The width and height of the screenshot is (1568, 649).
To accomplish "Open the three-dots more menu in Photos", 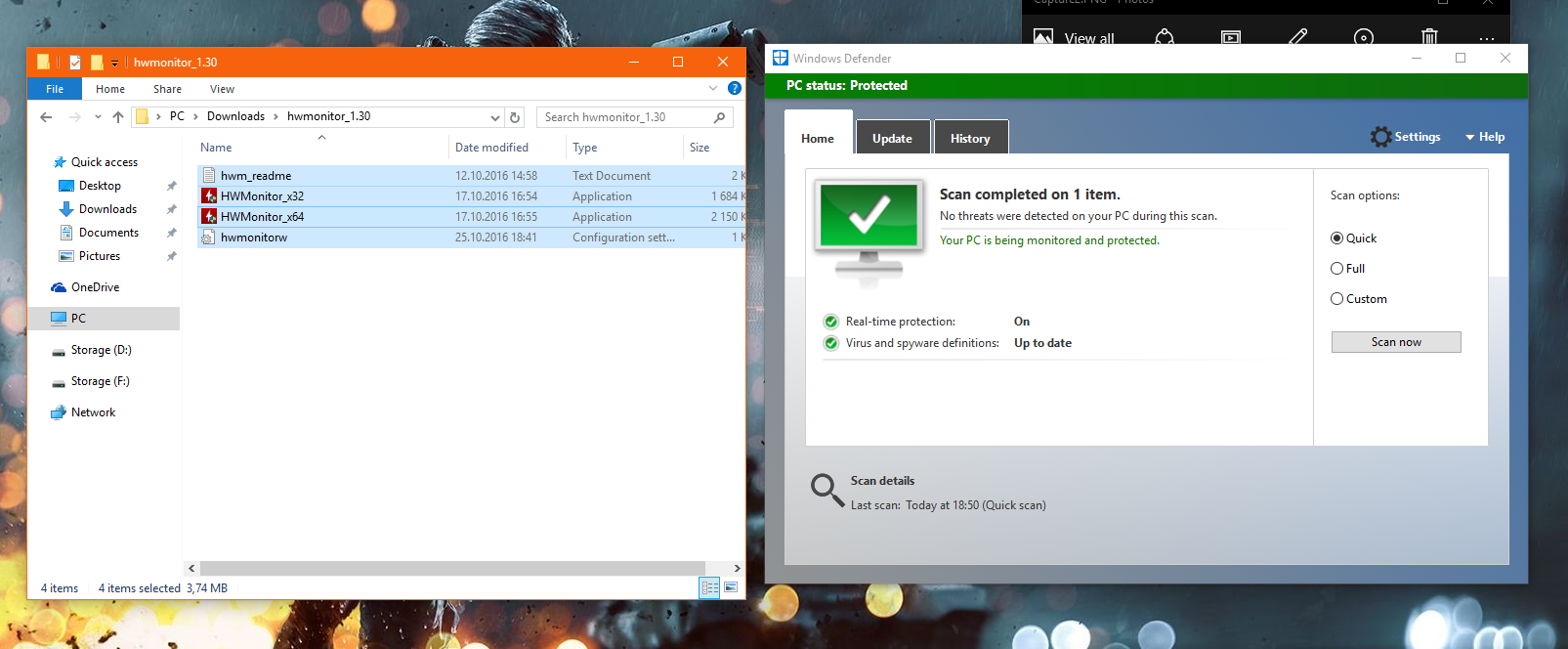I will tap(1487, 39).
